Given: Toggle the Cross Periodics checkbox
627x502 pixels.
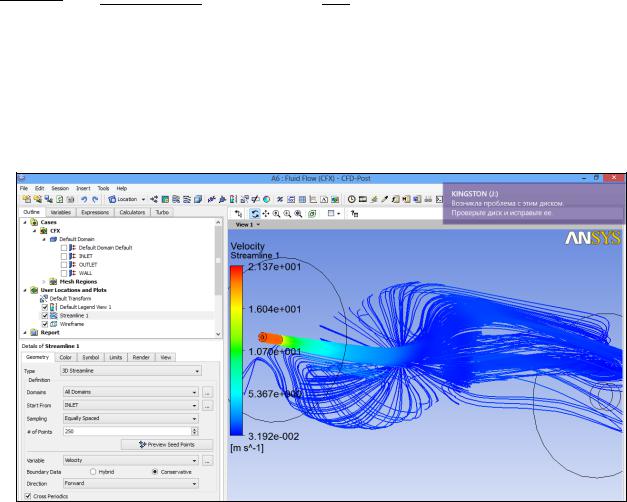Looking at the screenshot, I should point(28,496).
